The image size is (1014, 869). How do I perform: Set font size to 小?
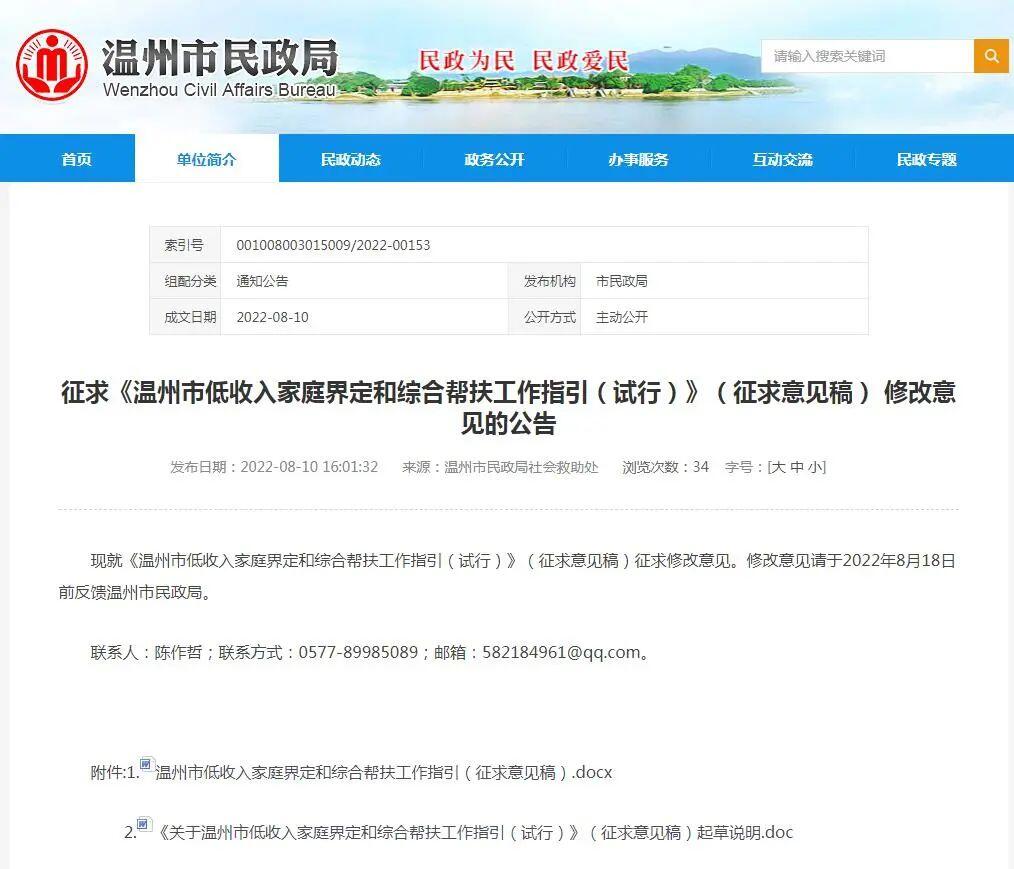(815, 467)
